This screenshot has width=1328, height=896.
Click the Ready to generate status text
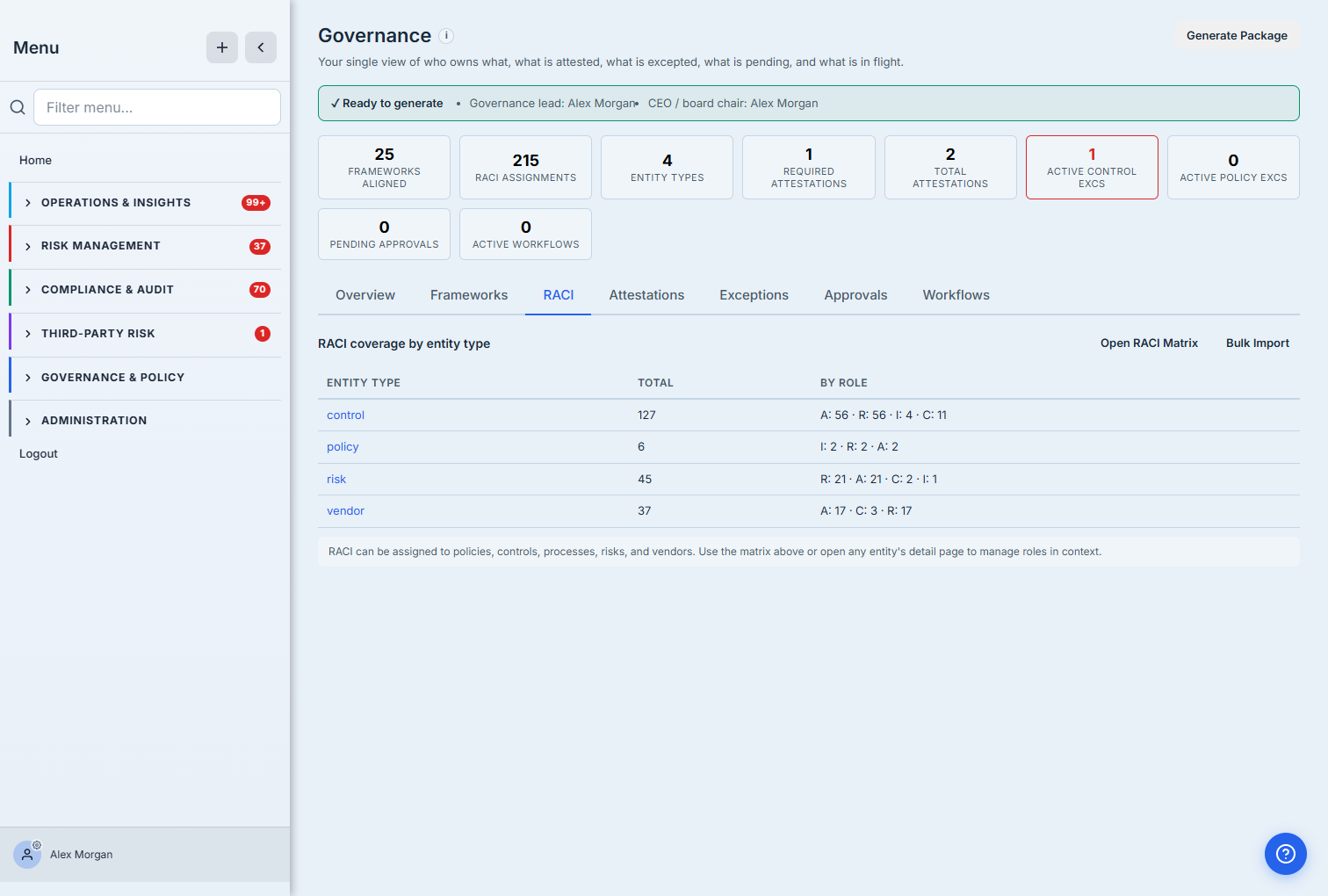coord(386,104)
